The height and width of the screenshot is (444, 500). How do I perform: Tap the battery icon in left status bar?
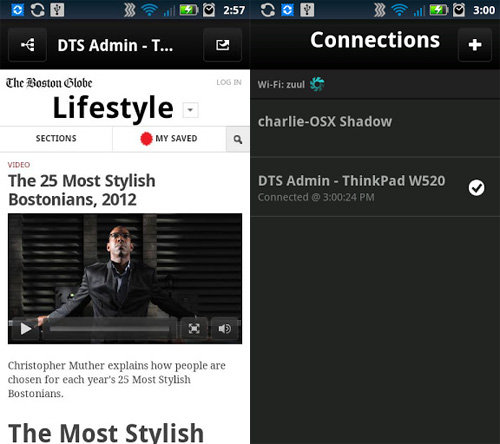[x=189, y=10]
